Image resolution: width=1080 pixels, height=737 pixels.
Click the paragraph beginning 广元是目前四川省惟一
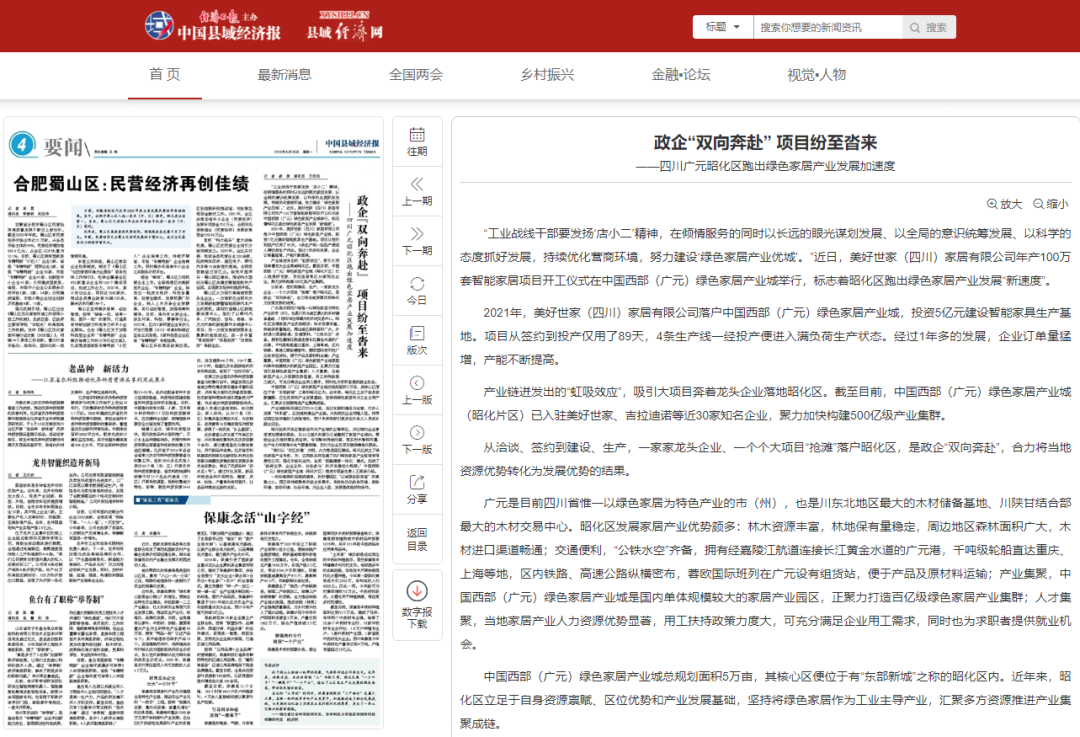(x=765, y=574)
